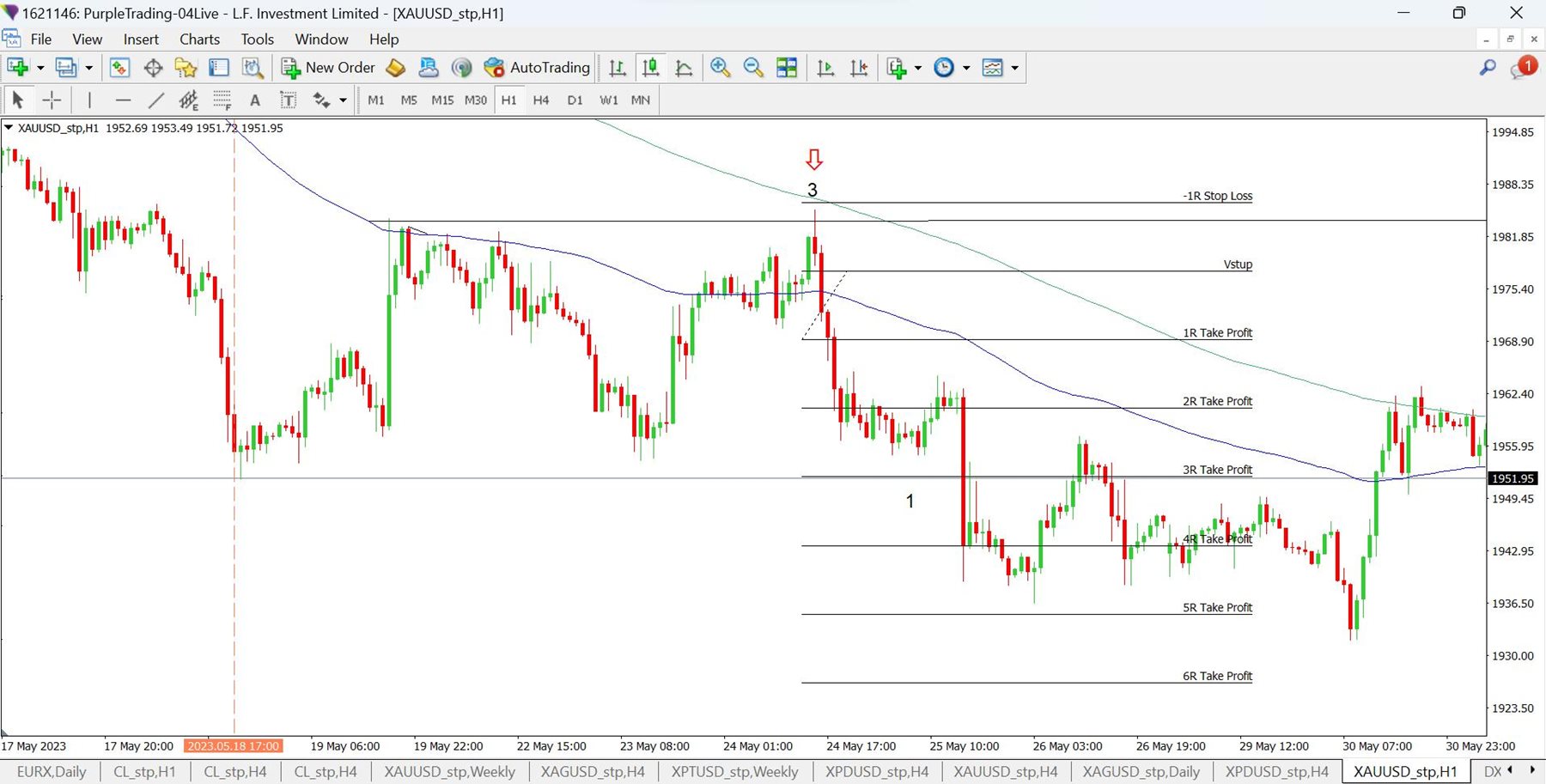Open the Tools menu

pos(258,40)
